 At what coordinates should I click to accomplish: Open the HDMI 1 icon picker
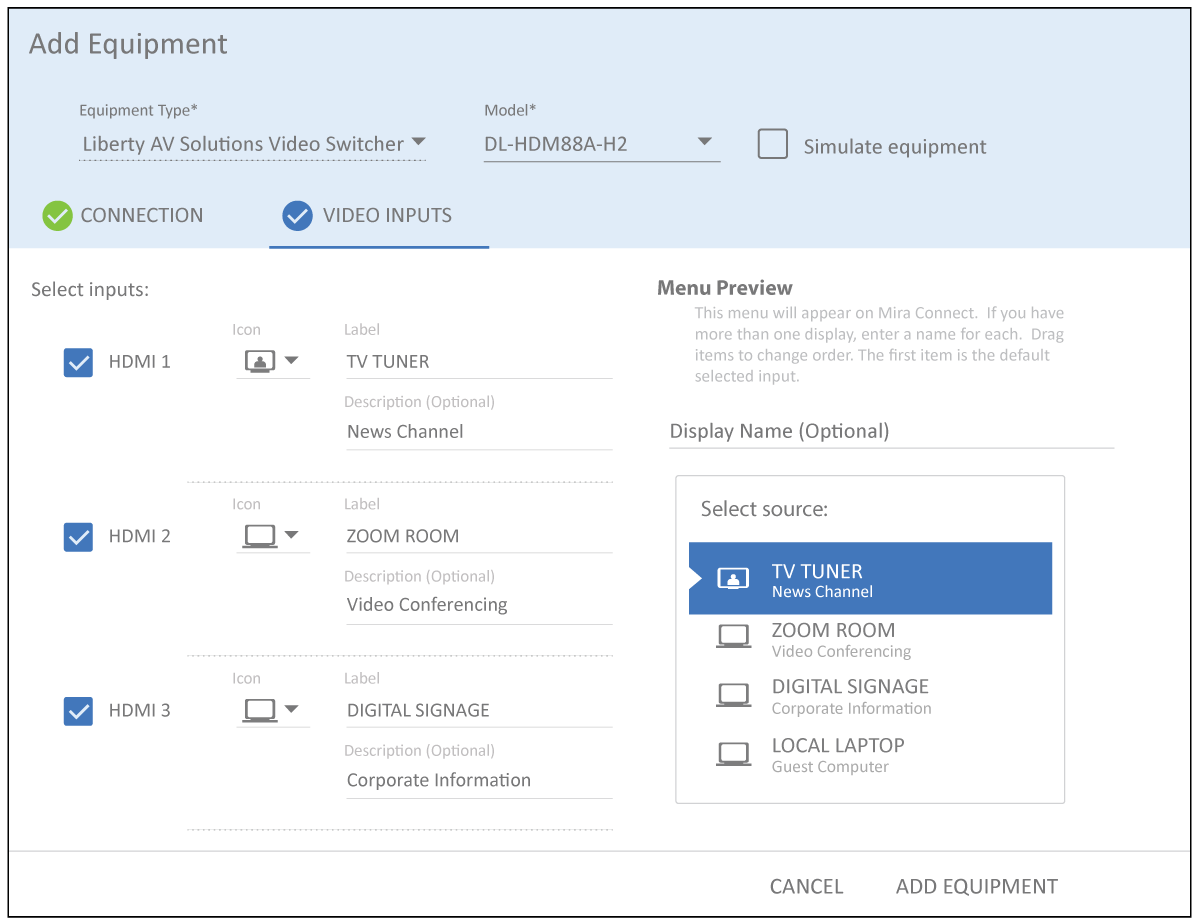[290, 361]
